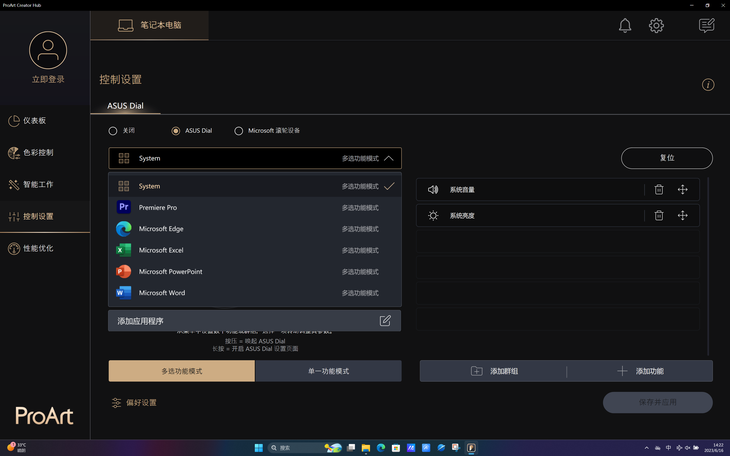
Task: Click the ProArt Creator Hub taskbar icon
Action: [x=471, y=448]
